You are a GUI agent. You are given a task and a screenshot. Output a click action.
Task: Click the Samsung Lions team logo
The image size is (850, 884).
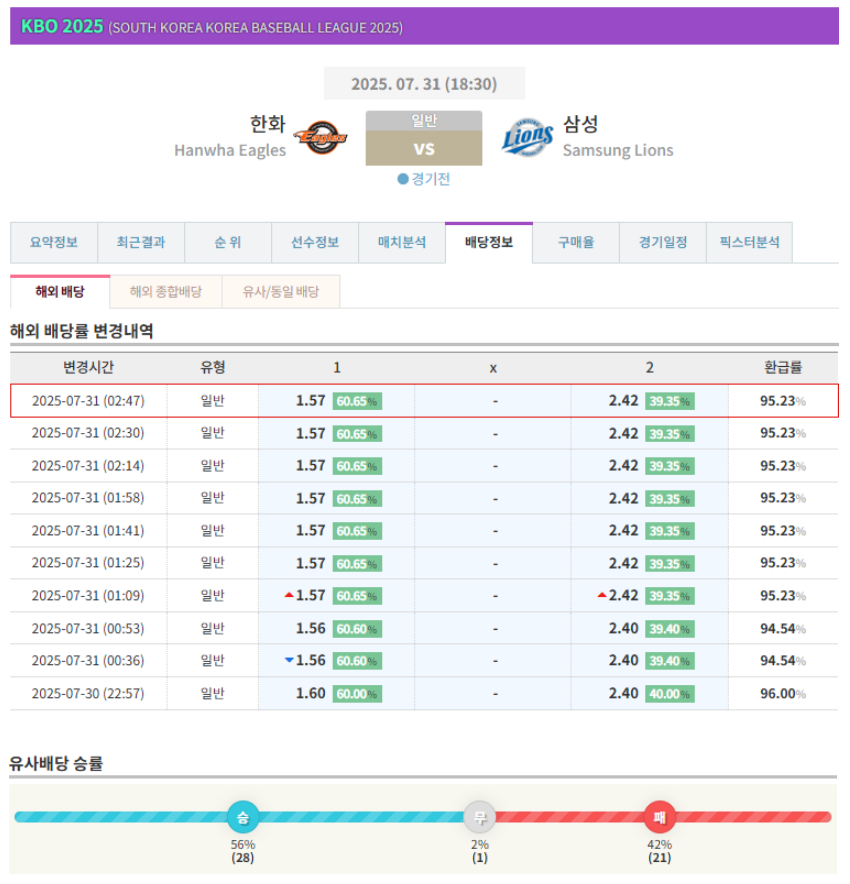527,137
